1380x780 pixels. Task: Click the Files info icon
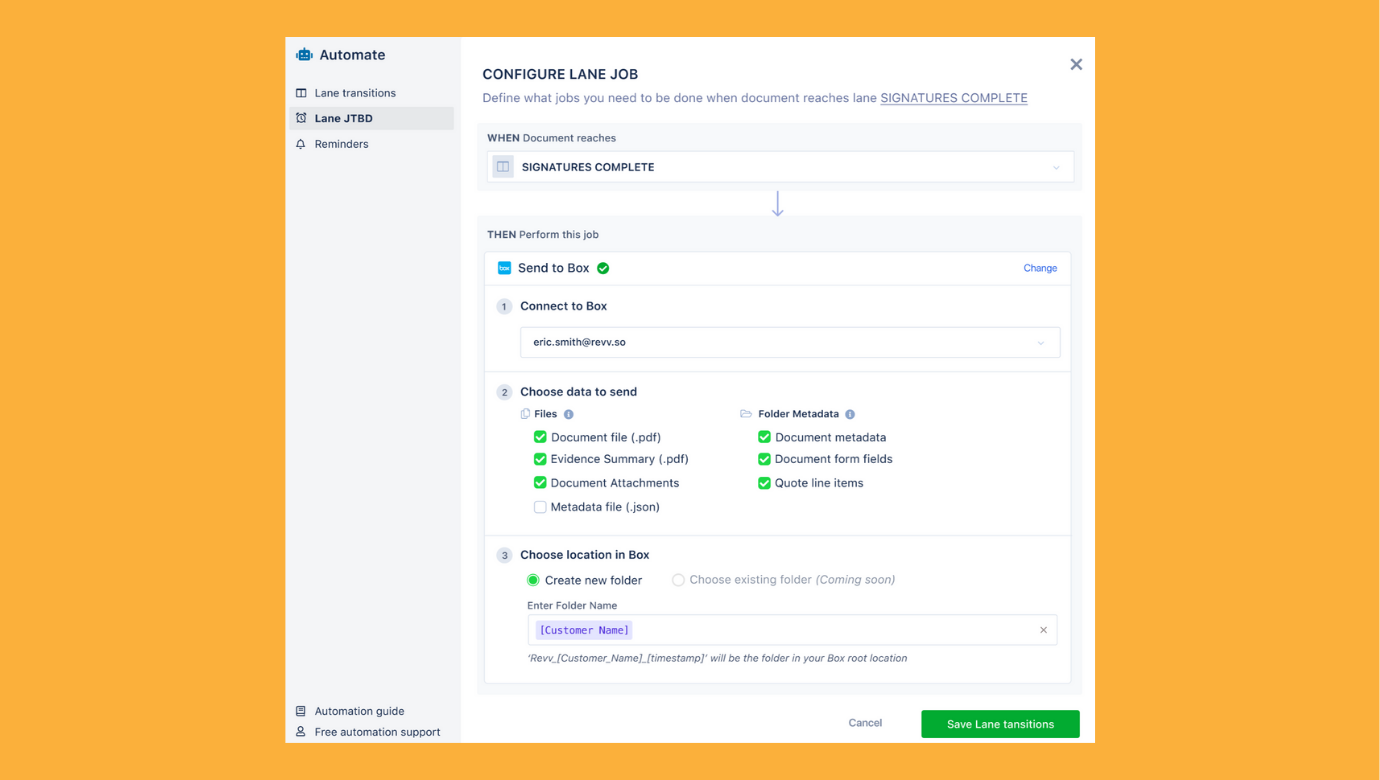click(568, 413)
